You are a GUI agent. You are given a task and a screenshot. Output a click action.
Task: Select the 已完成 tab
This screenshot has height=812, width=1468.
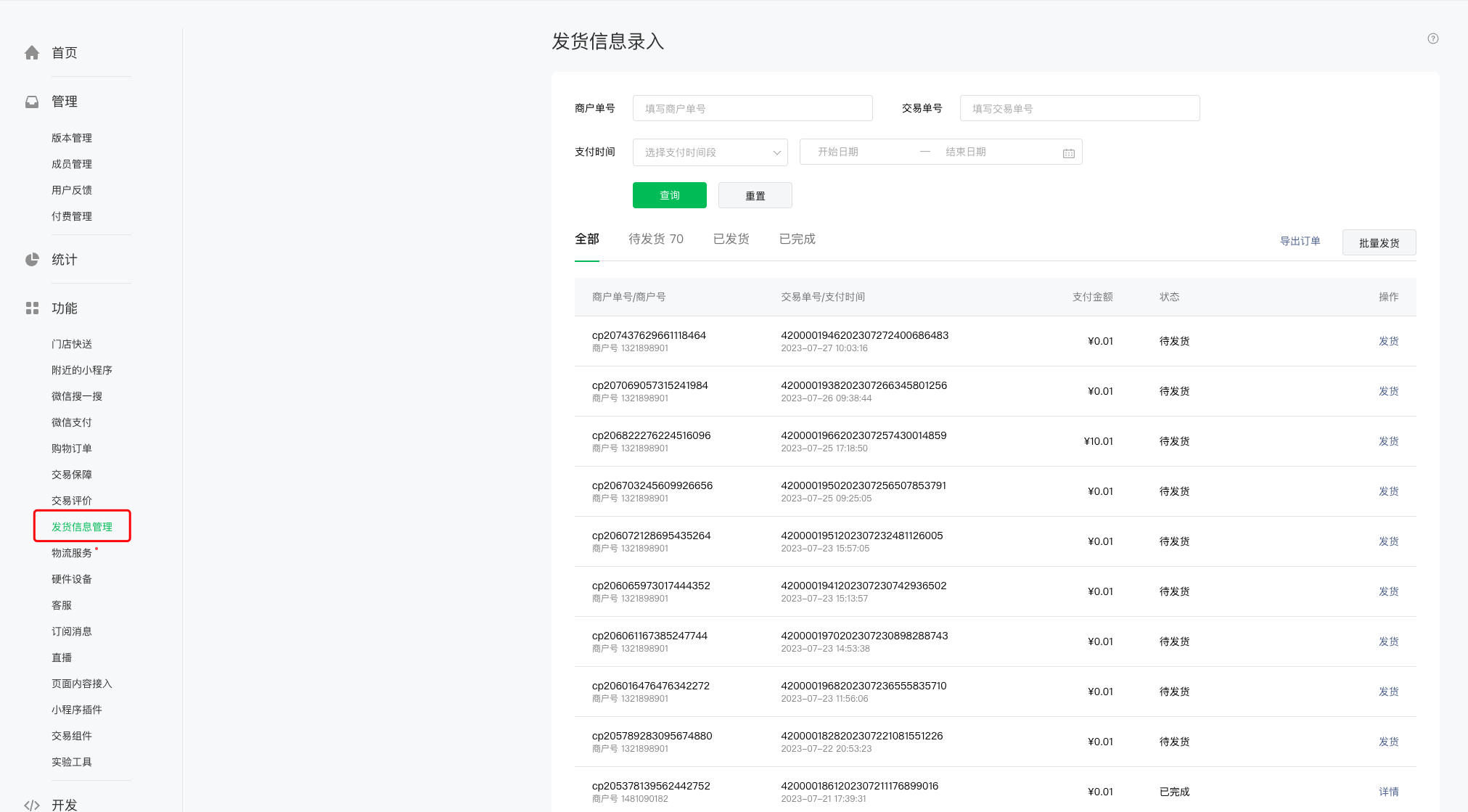pyautogui.click(x=797, y=239)
